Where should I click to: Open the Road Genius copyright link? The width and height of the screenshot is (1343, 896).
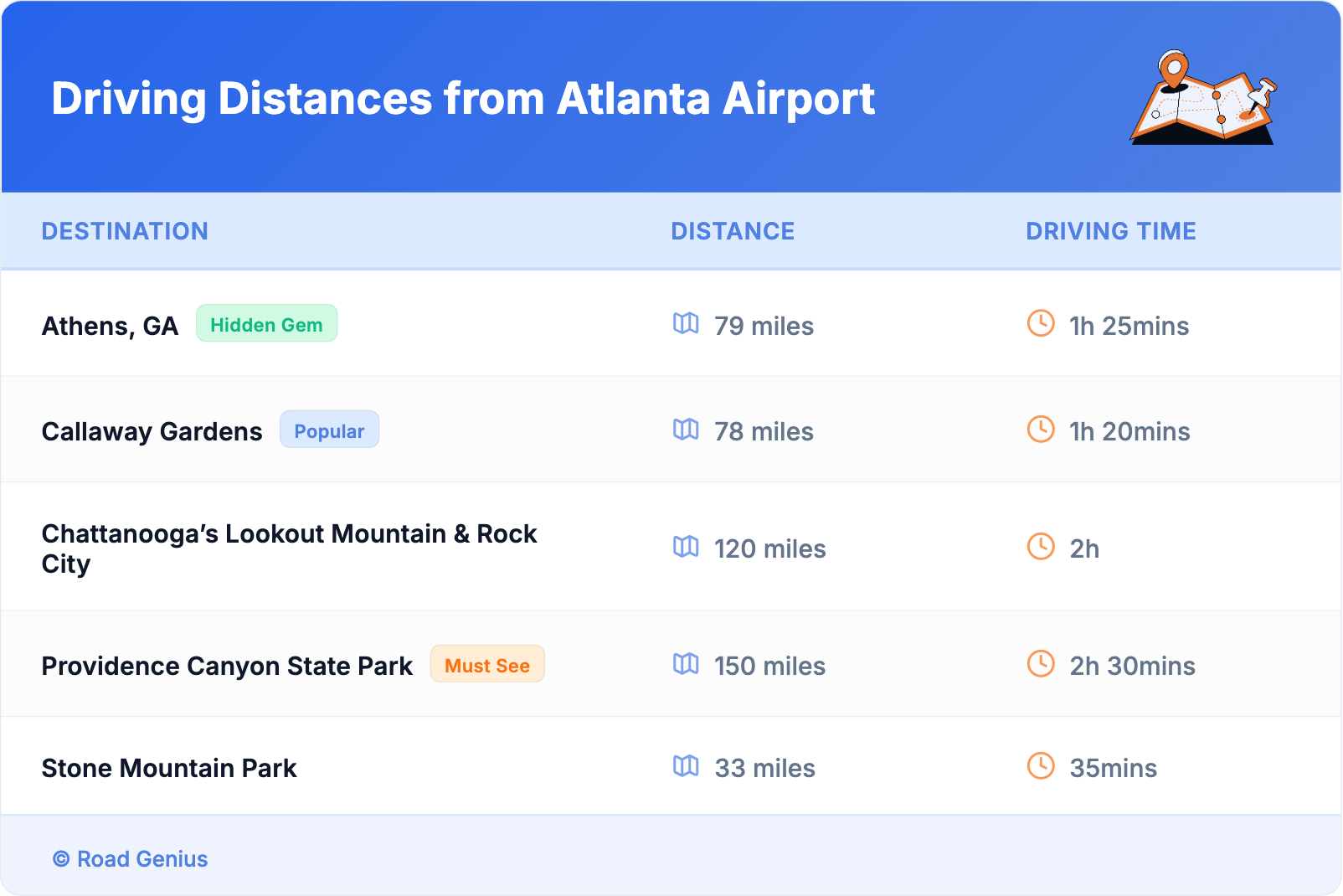(x=131, y=859)
